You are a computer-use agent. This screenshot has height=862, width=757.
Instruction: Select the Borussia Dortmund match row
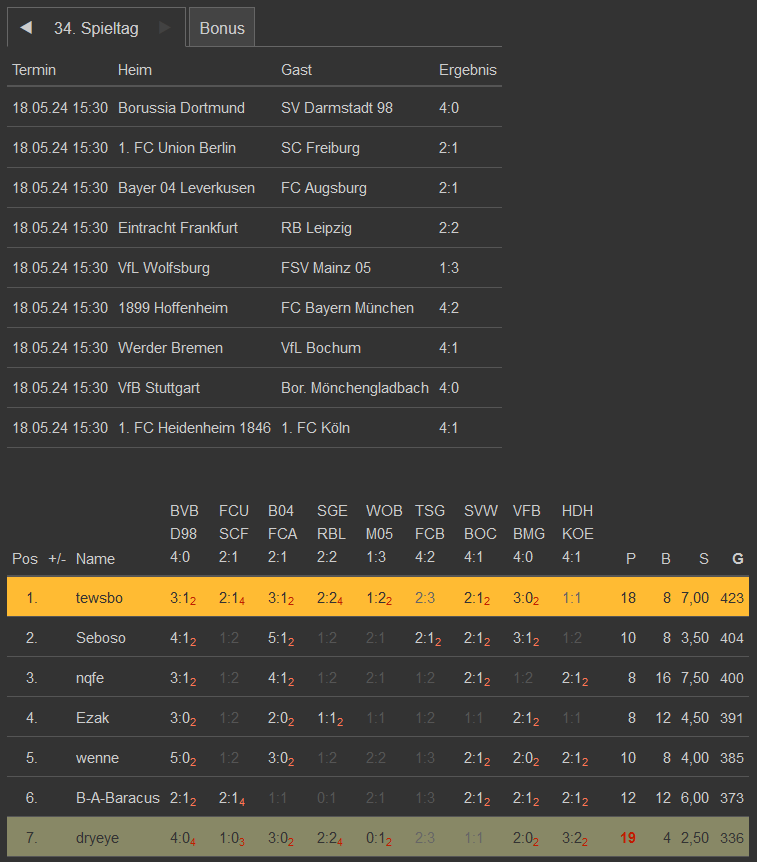[x=181, y=108]
